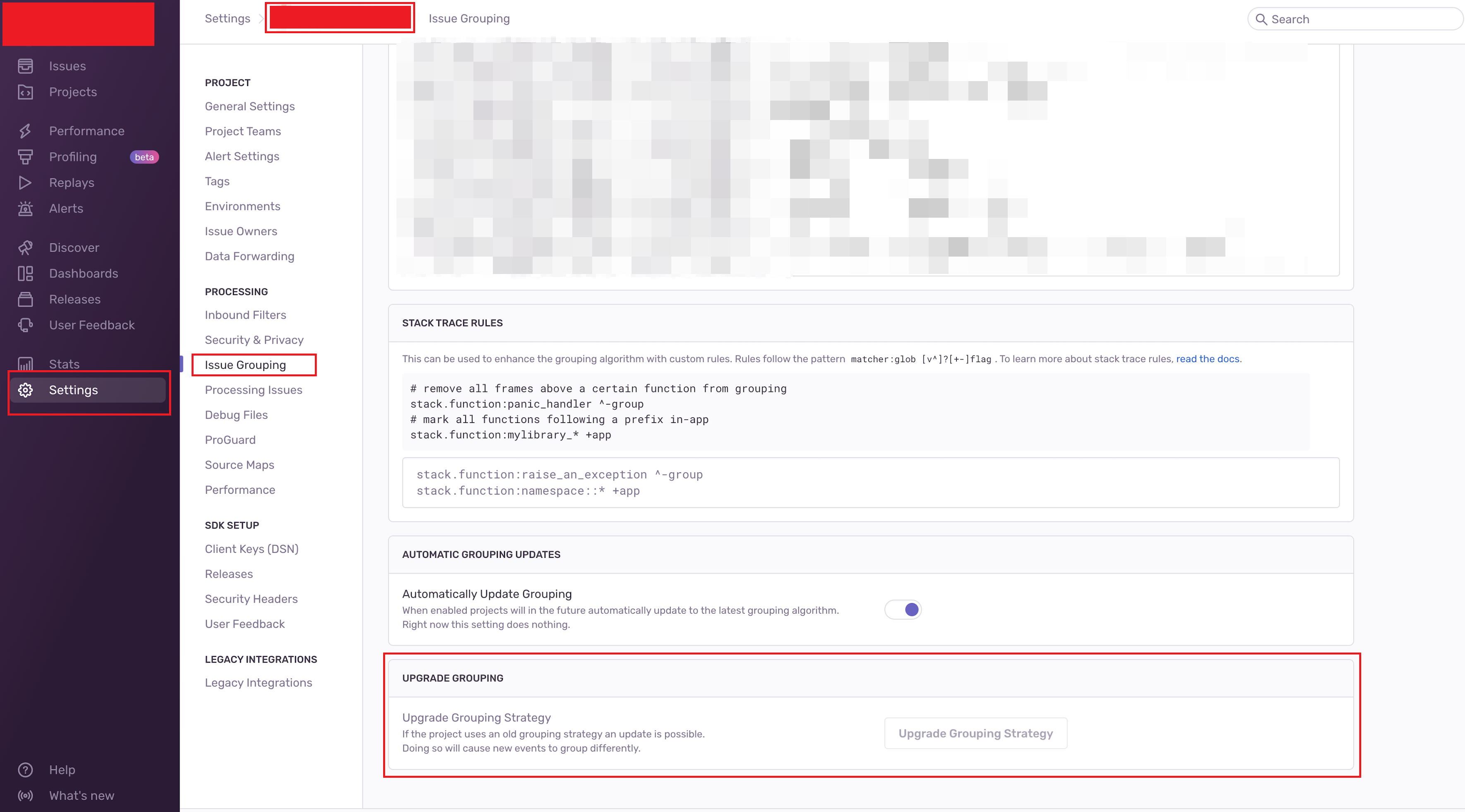Open Client Keys (DSN) page
Image resolution: width=1465 pixels, height=812 pixels.
(x=251, y=549)
